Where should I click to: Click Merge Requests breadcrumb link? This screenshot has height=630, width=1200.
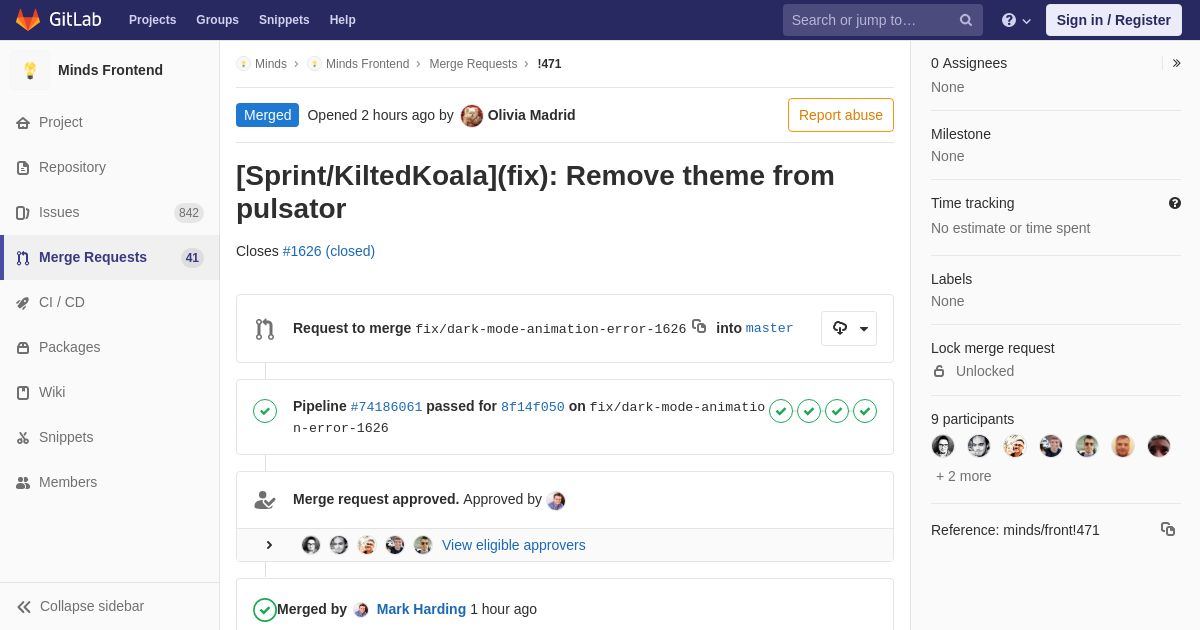coord(473,64)
